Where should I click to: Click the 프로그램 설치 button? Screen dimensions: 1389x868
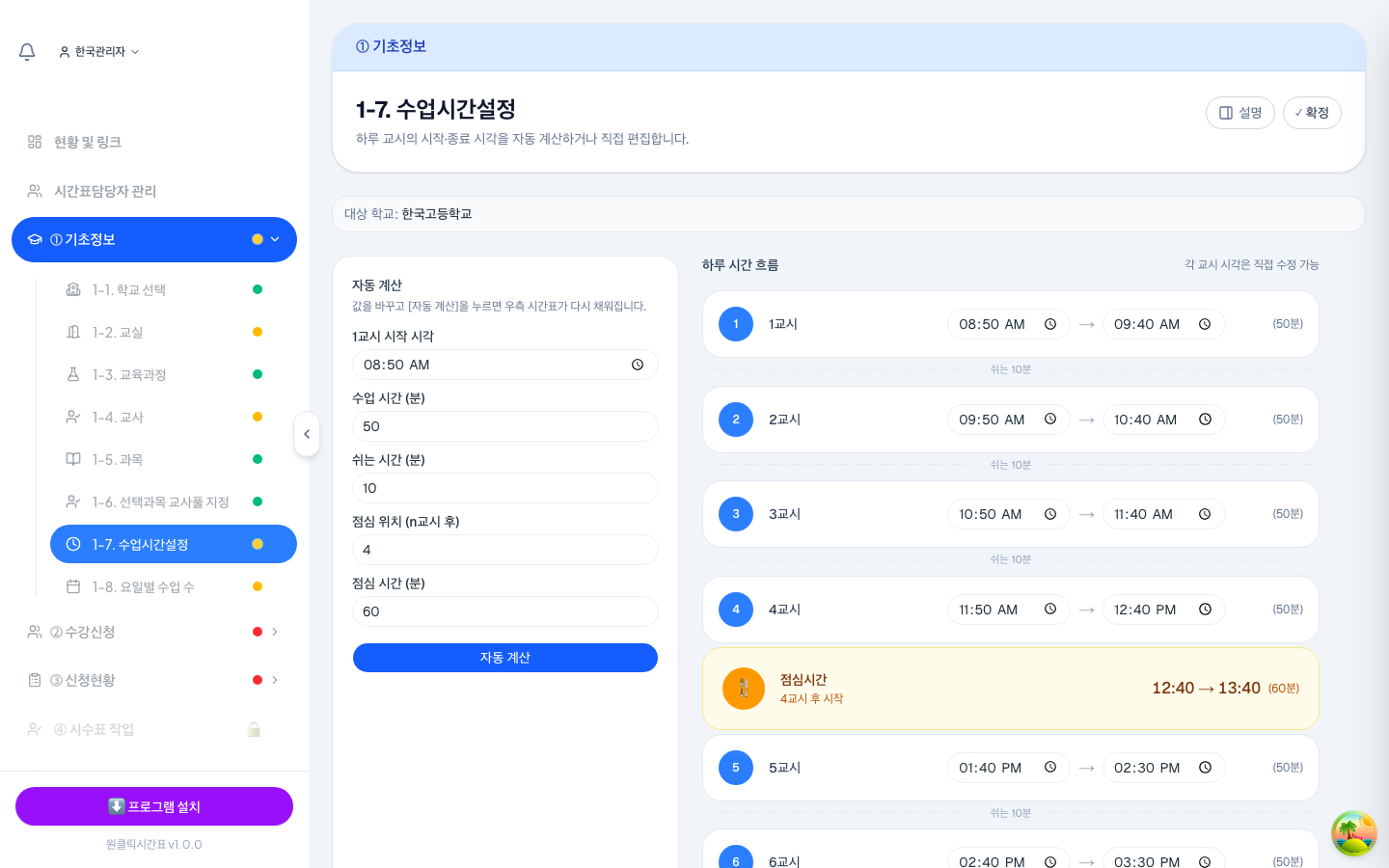(x=154, y=806)
